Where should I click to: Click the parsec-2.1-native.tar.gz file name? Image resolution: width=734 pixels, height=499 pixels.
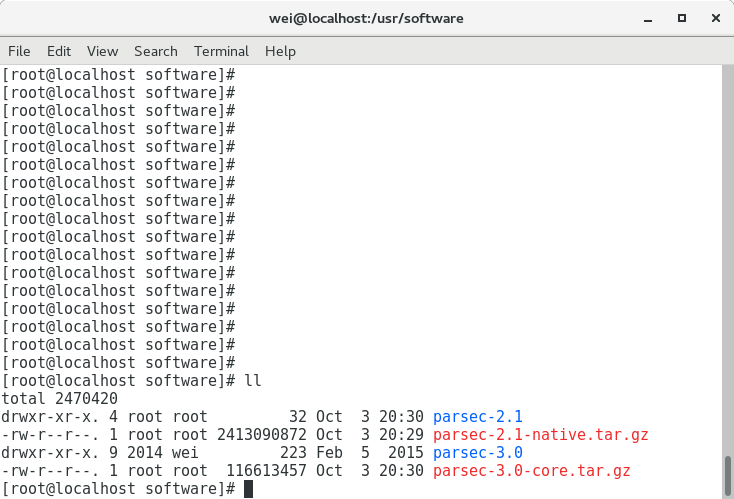[x=541, y=434]
